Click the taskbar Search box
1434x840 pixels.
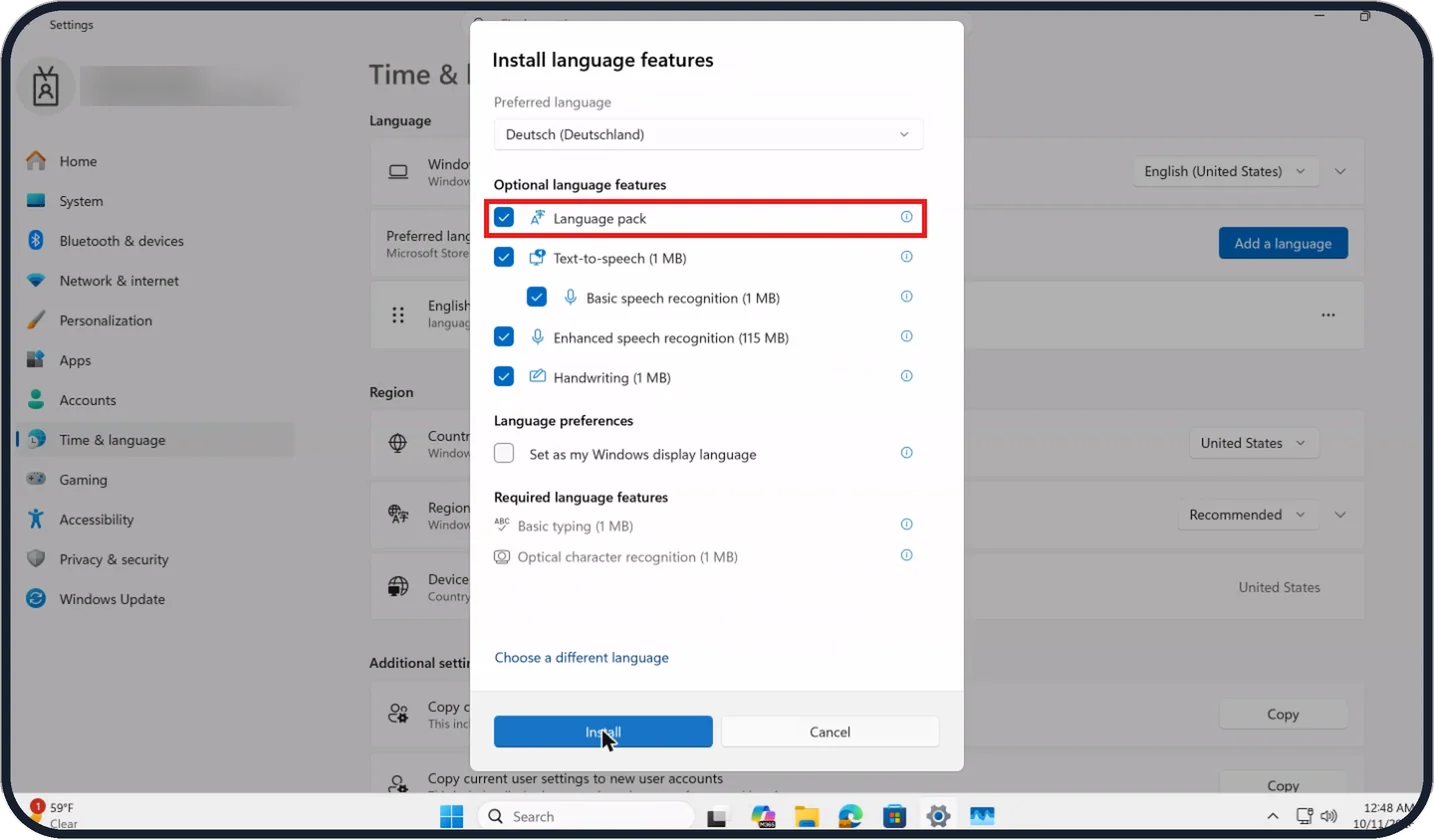(x=584, y=816)
